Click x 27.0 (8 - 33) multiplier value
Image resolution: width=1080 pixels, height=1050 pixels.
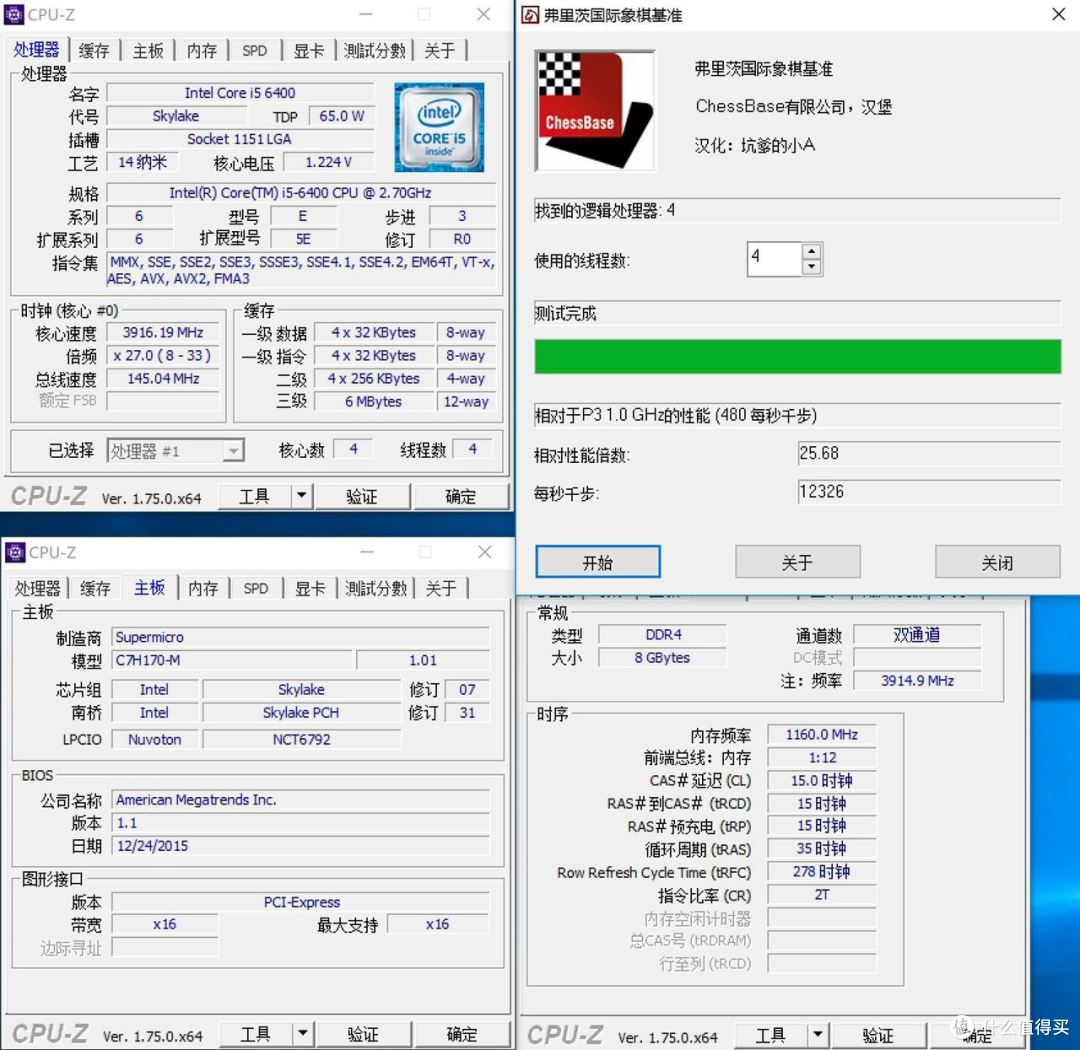(163, 356)
